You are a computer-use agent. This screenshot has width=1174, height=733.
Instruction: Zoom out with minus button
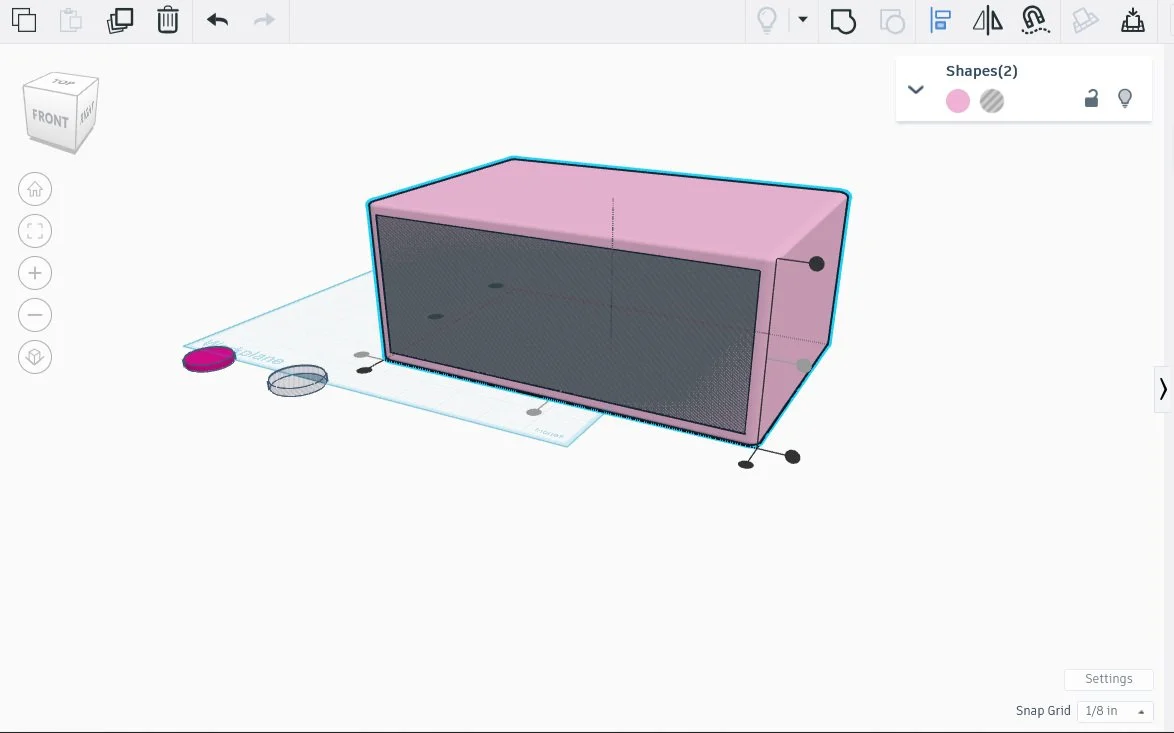pyautogui.click(x=35, y=315)
